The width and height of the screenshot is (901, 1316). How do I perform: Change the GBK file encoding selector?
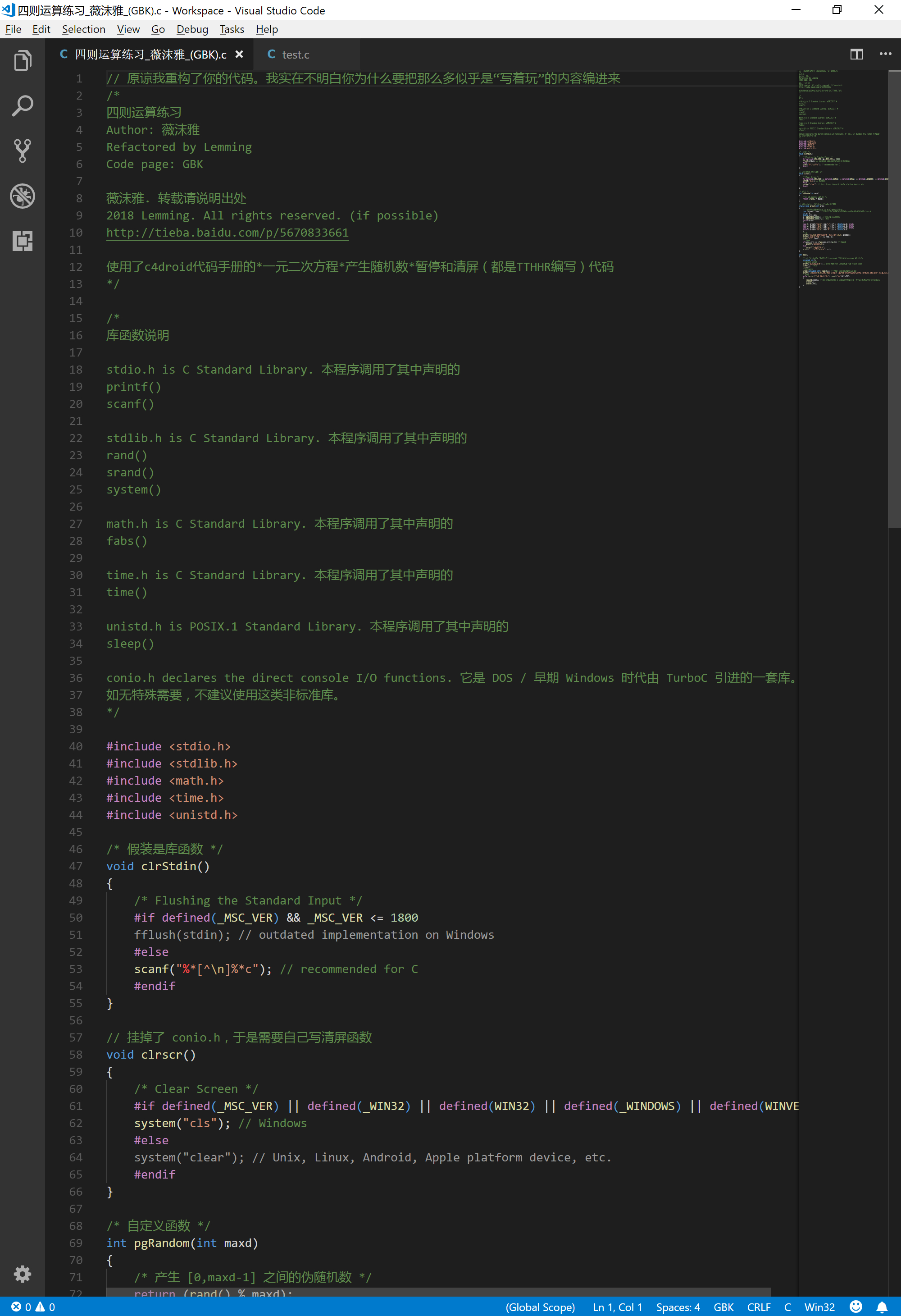point(724,1307)
